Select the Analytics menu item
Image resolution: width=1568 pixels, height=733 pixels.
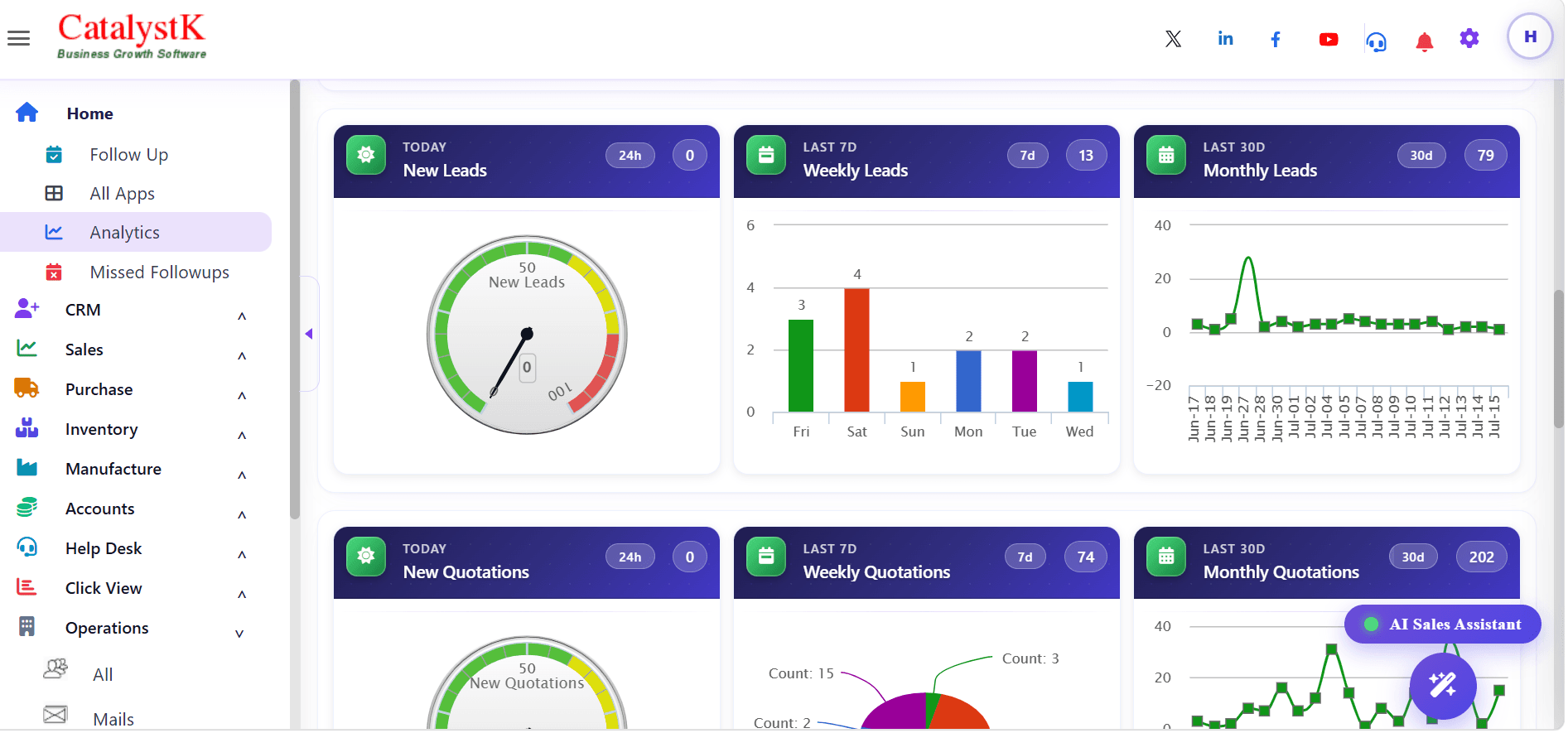[x=136, y=232]
